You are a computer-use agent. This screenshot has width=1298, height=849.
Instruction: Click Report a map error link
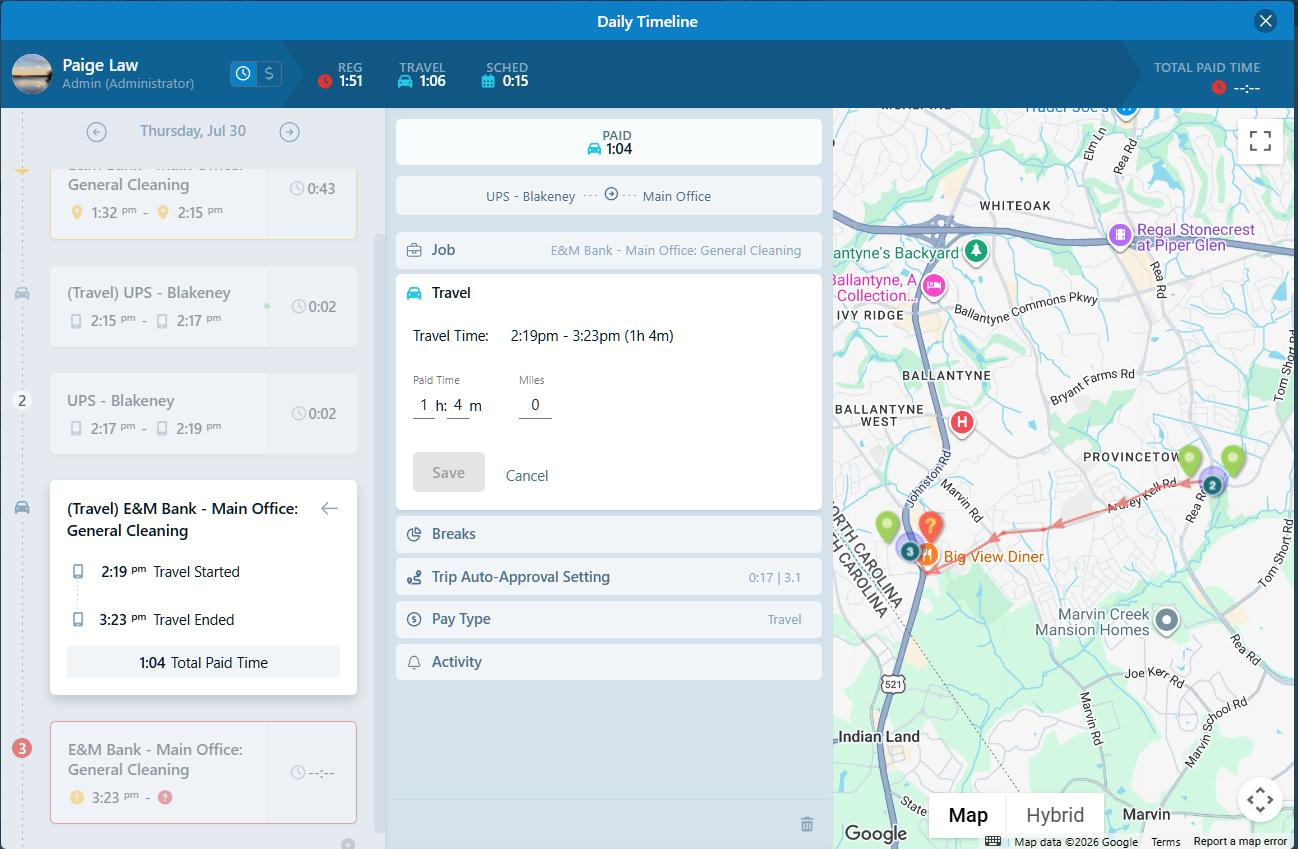(1240, 842)
